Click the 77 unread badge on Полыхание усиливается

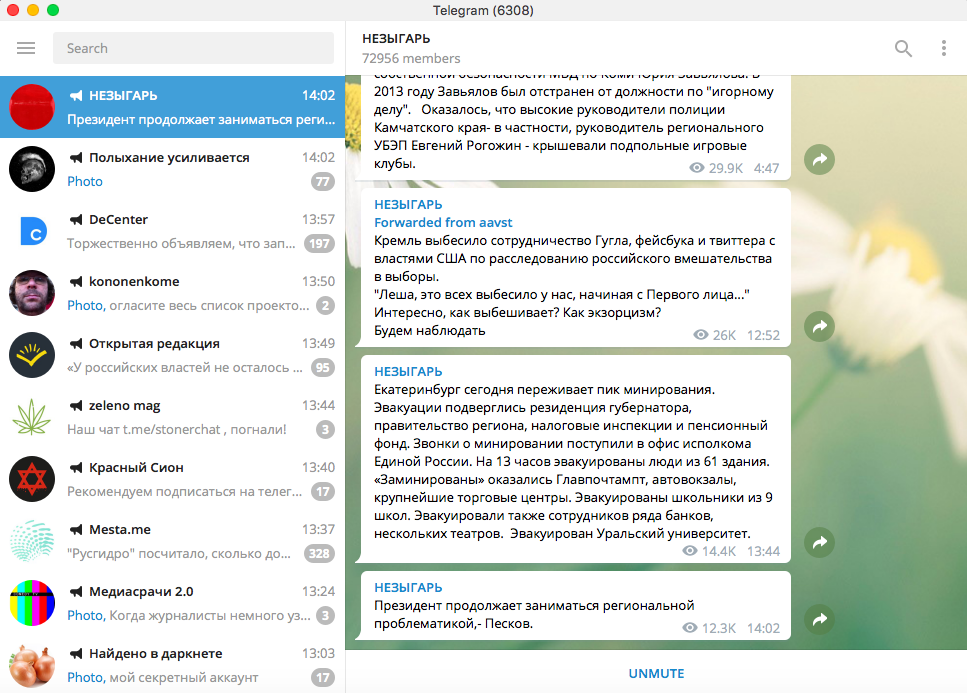click(x=323, y=182)
